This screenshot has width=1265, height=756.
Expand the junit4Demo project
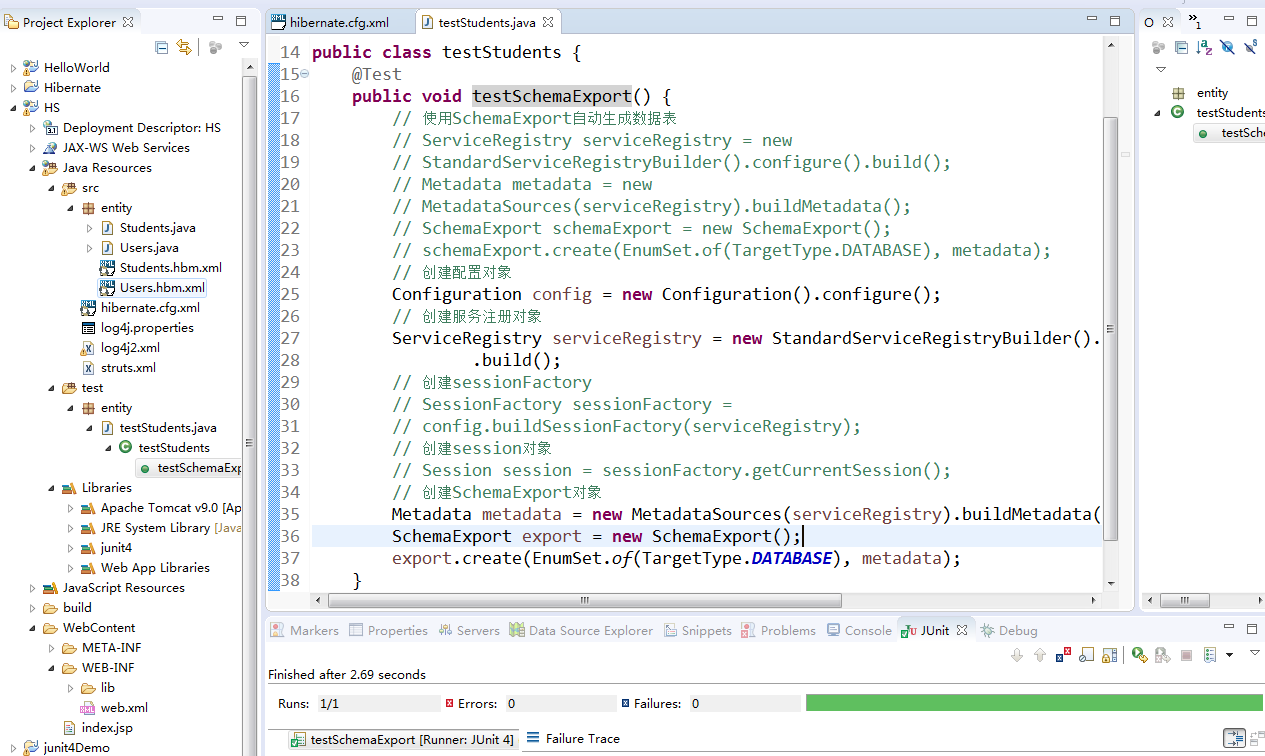pyautogui.click(x=14, y=748)
